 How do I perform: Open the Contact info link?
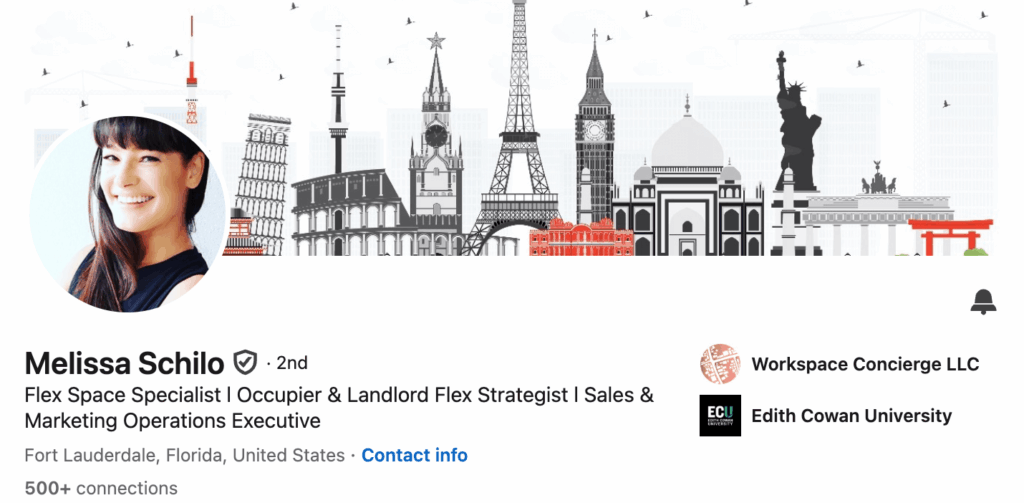coord(415,455)
